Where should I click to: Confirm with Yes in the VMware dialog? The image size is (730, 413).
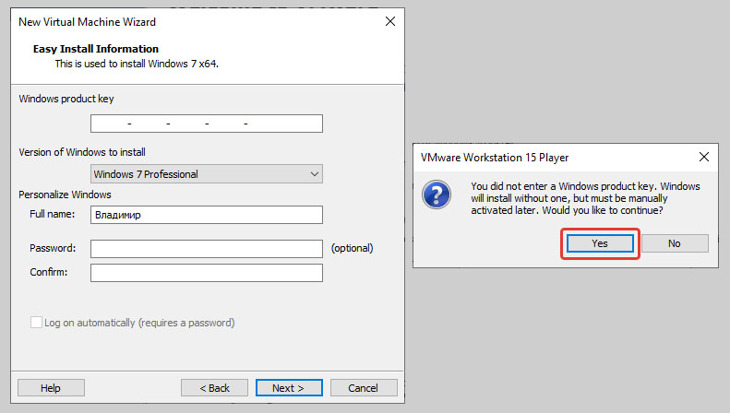pos(600,243)
